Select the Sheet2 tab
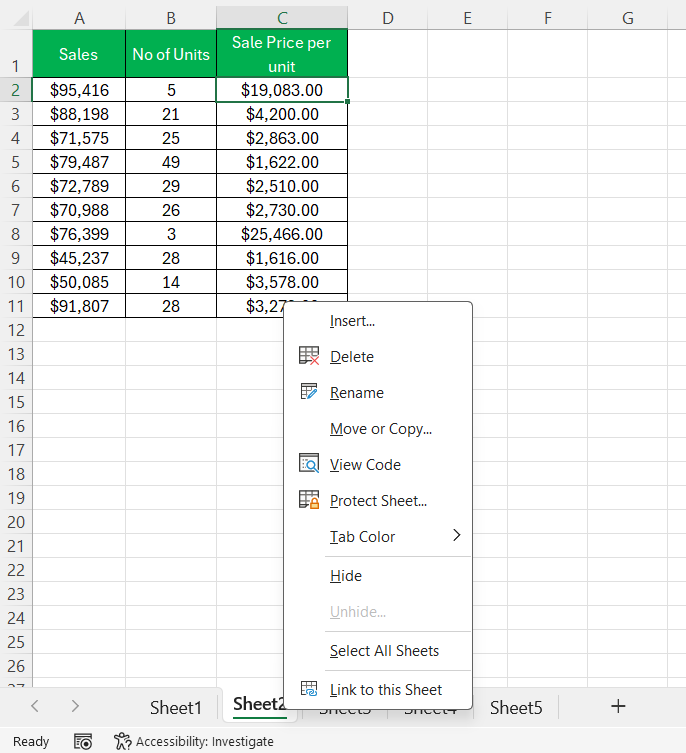This screenshot has height=753, width=686. pos(258,704)
